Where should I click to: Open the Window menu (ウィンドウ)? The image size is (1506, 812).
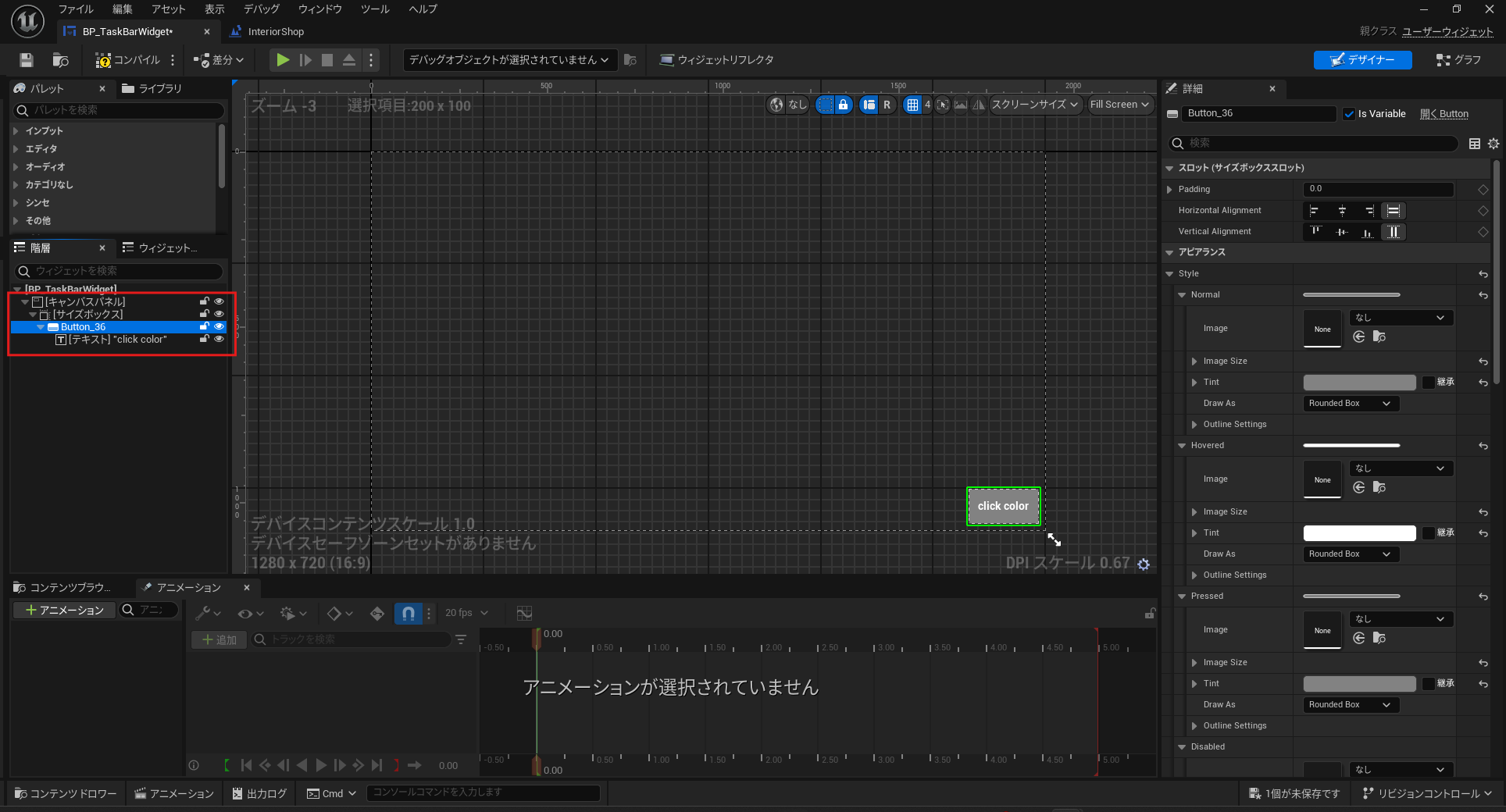coord(319,9)
